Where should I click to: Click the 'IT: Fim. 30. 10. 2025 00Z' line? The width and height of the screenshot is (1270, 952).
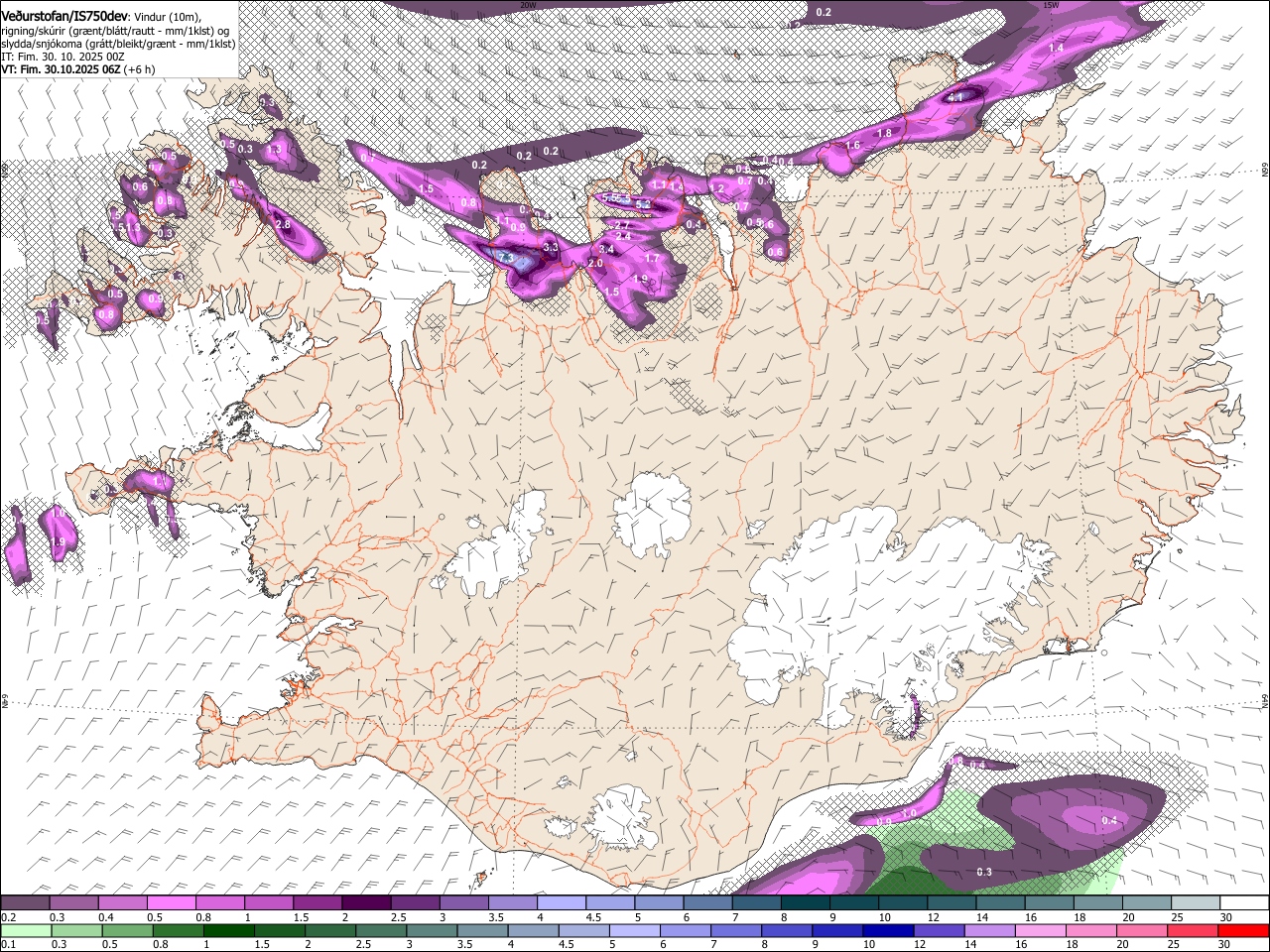coord(63,57)
